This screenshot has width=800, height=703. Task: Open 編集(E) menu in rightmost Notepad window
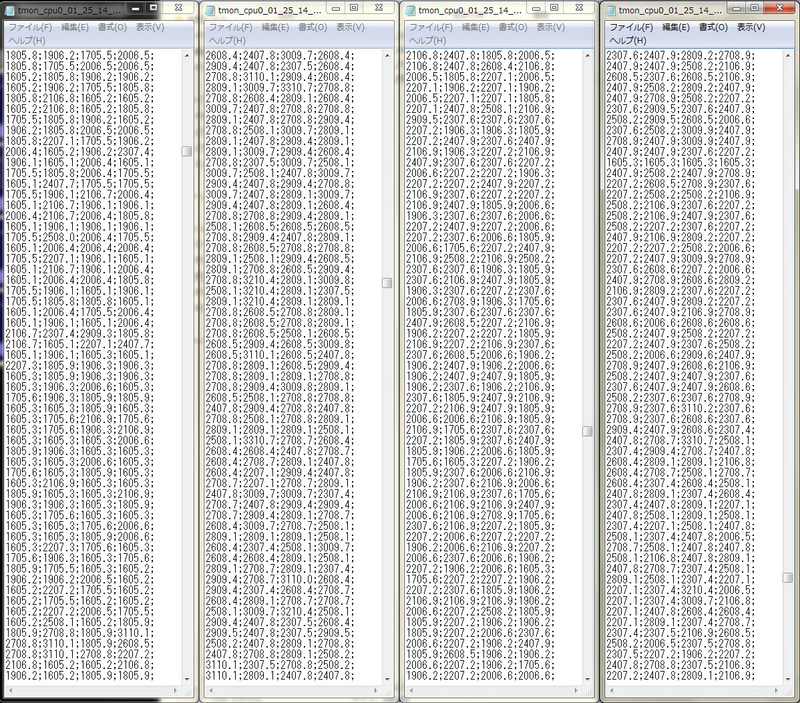tap(676, 27)
